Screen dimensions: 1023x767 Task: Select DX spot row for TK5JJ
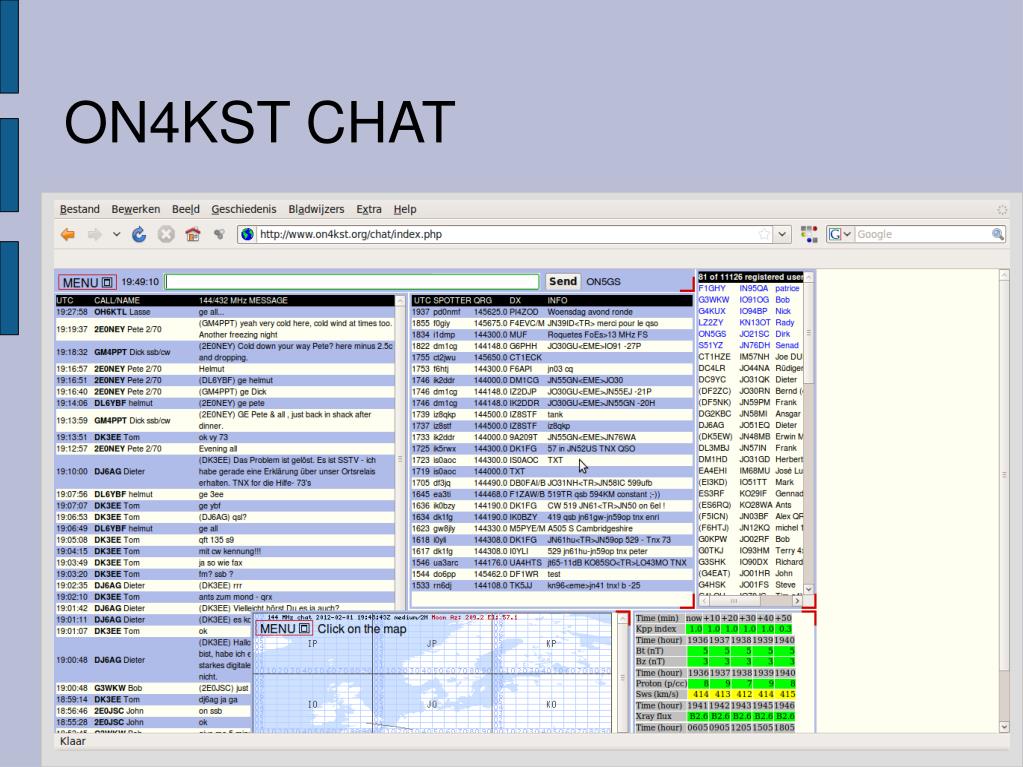(551, 586)
